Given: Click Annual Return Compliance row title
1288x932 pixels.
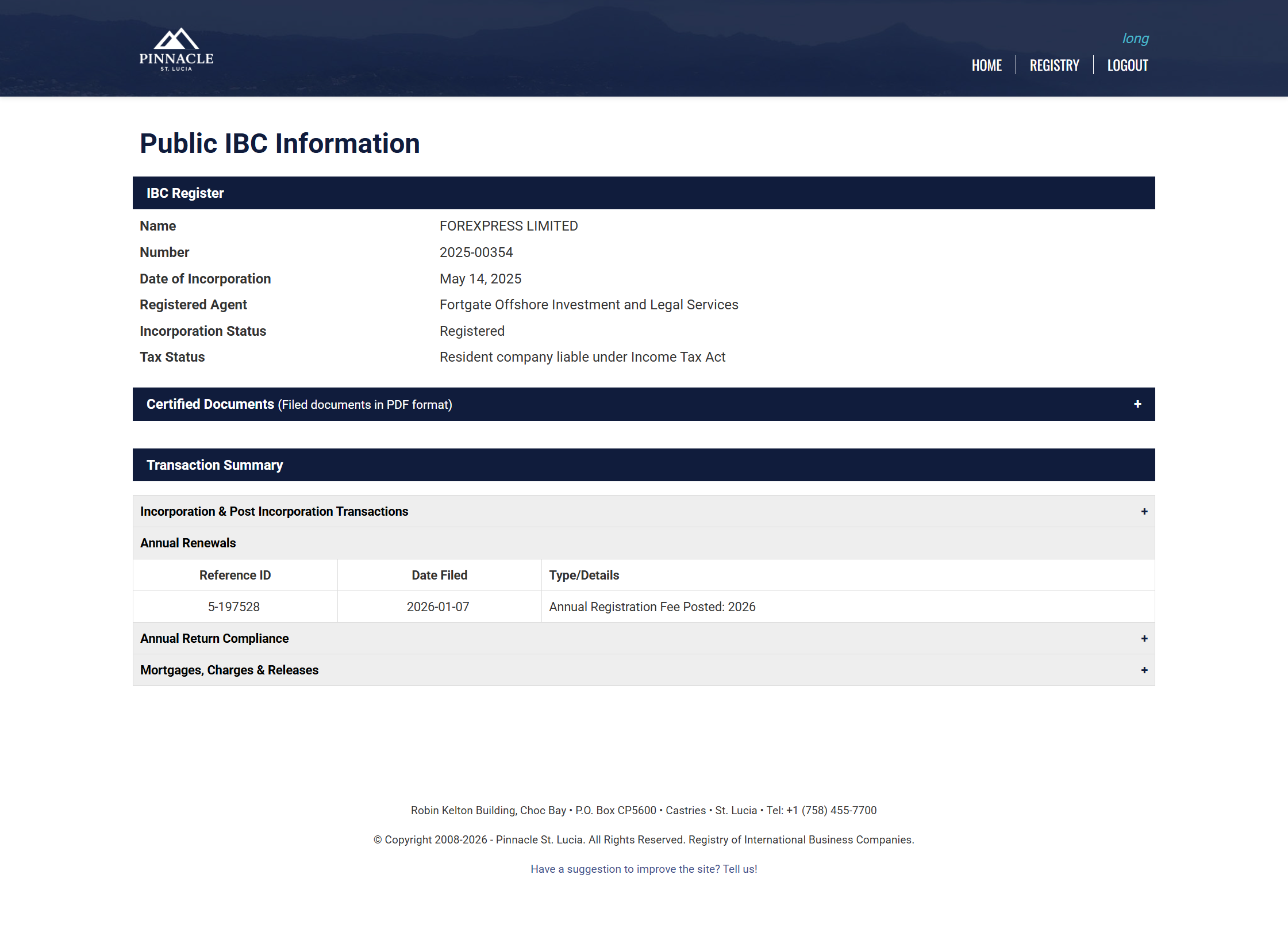Looking at the screenshot, I should [x=214, y=639].
